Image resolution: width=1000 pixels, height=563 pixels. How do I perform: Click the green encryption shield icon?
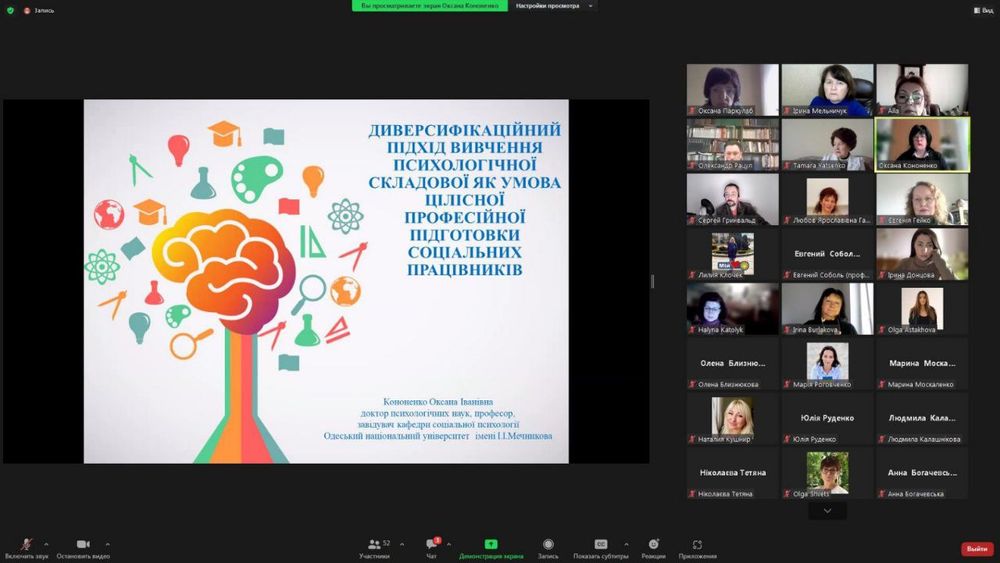(x=9, y=10)
